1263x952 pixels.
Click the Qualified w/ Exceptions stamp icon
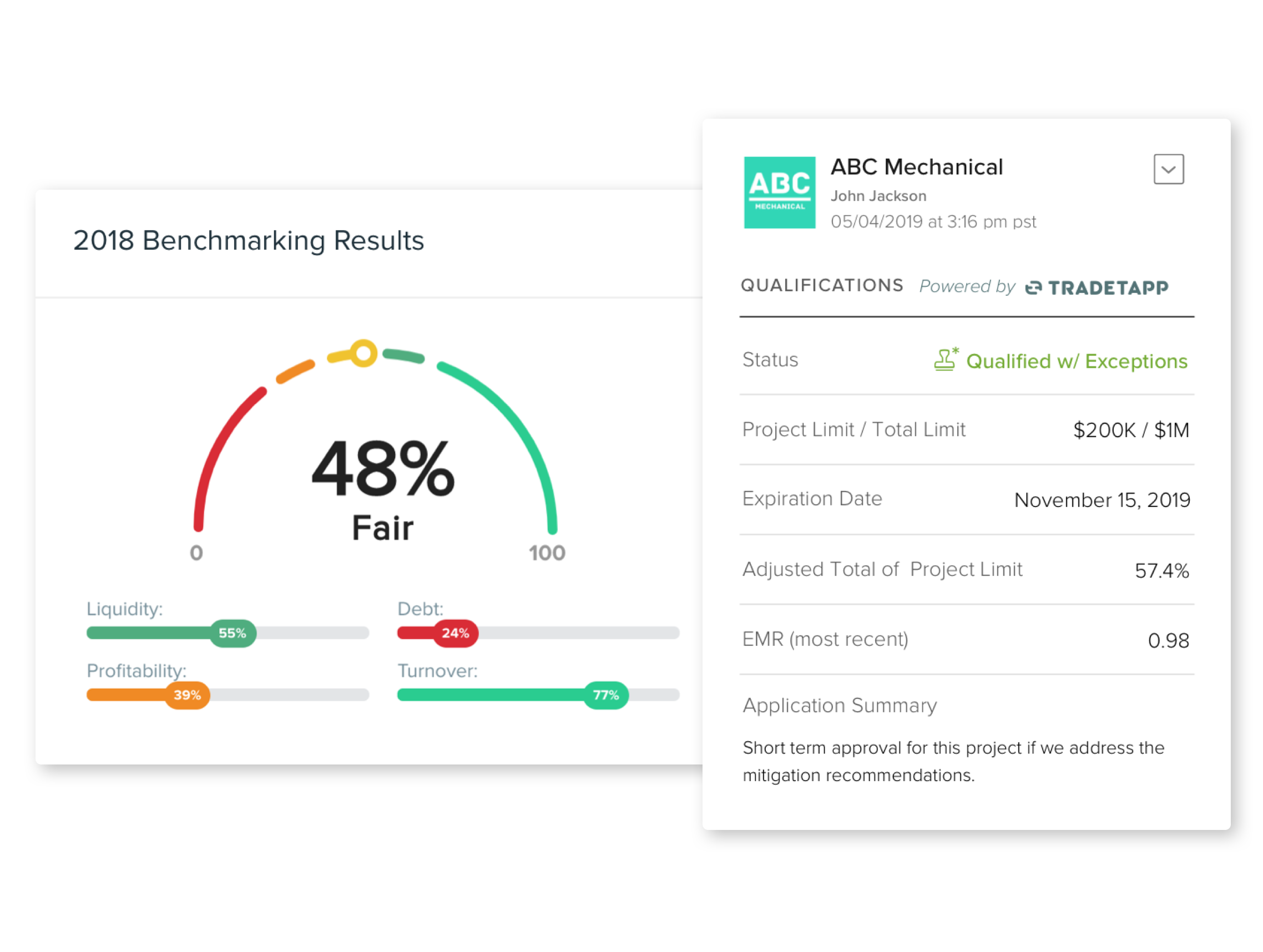click(x=945, y=360)
